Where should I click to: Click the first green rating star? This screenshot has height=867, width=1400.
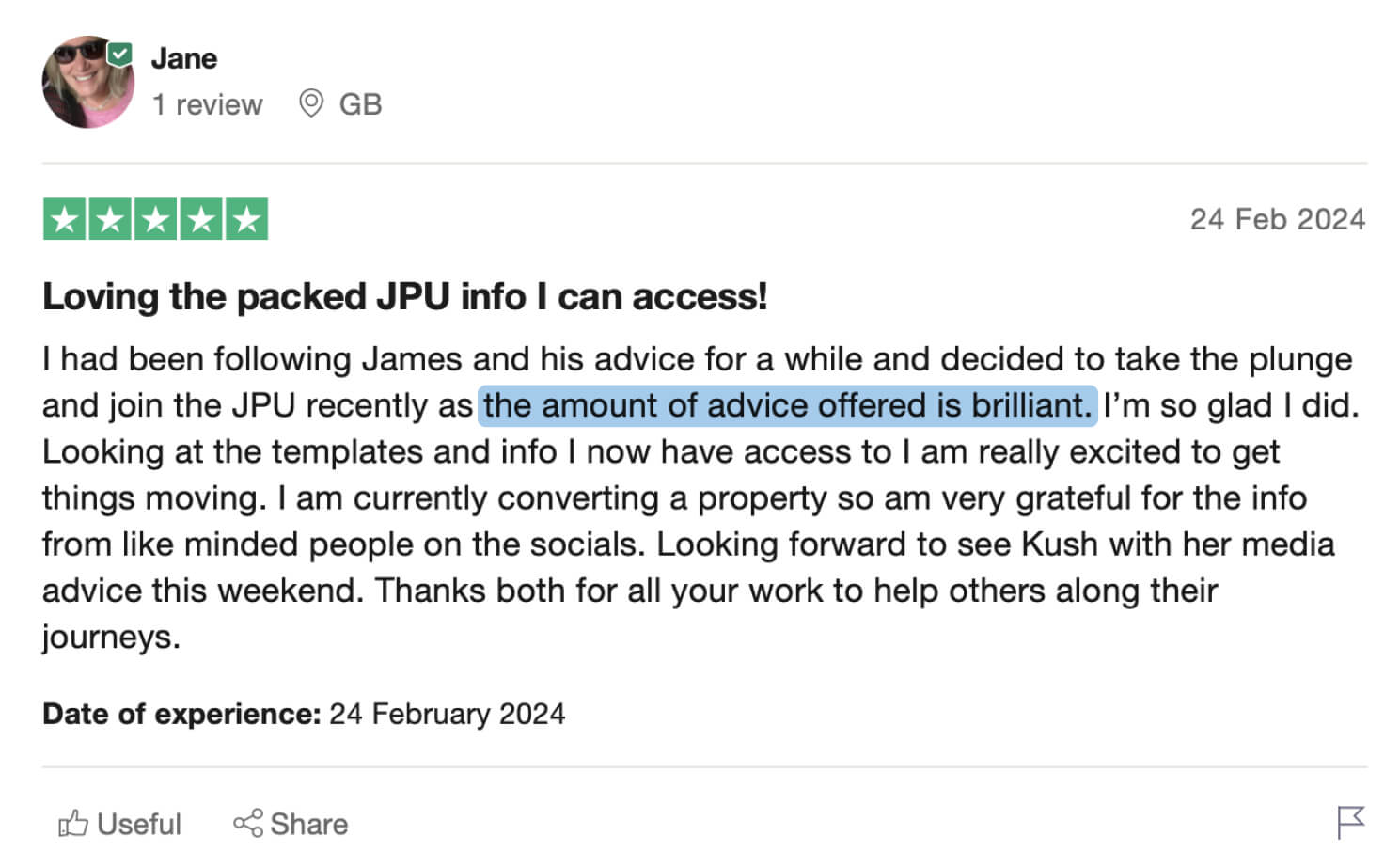pyautogui.click(x=65, y=219)
